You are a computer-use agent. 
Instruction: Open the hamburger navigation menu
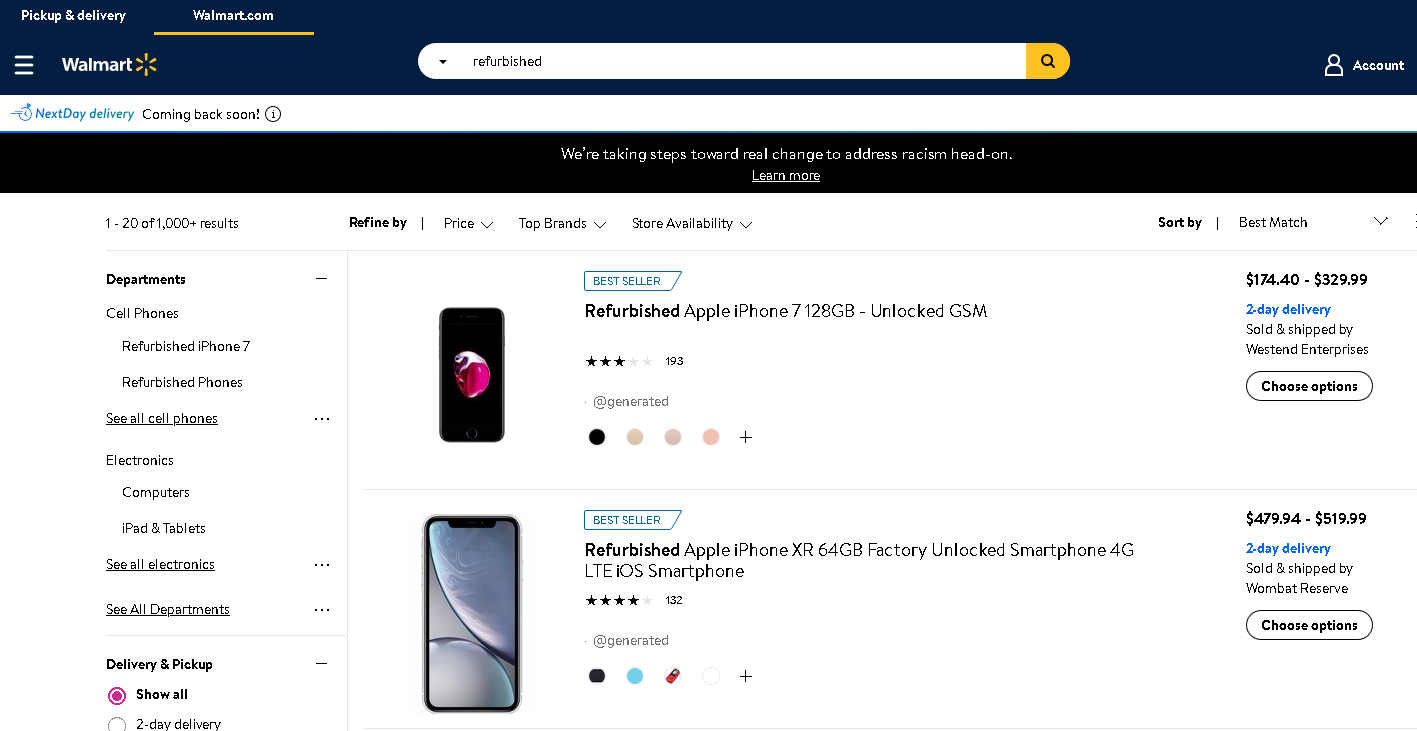point(24,65)
